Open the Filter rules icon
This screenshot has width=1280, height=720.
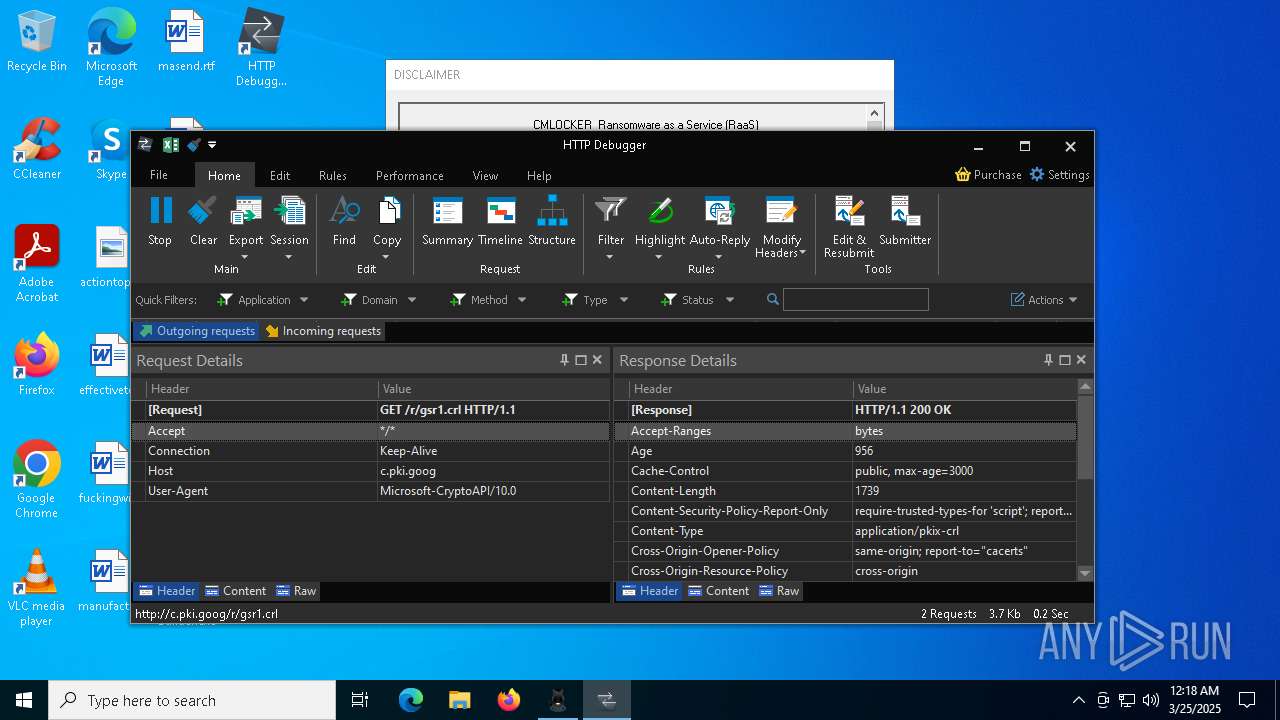point(610,211)
